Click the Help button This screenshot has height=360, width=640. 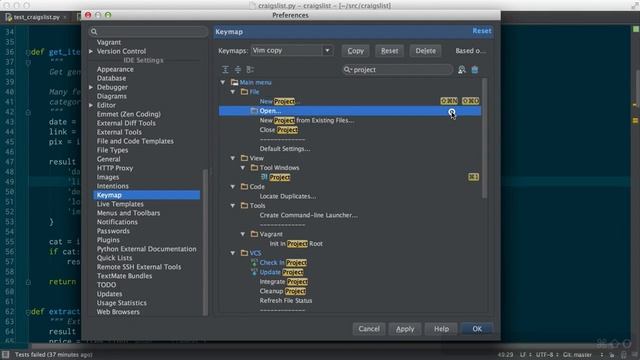[441, 329]
